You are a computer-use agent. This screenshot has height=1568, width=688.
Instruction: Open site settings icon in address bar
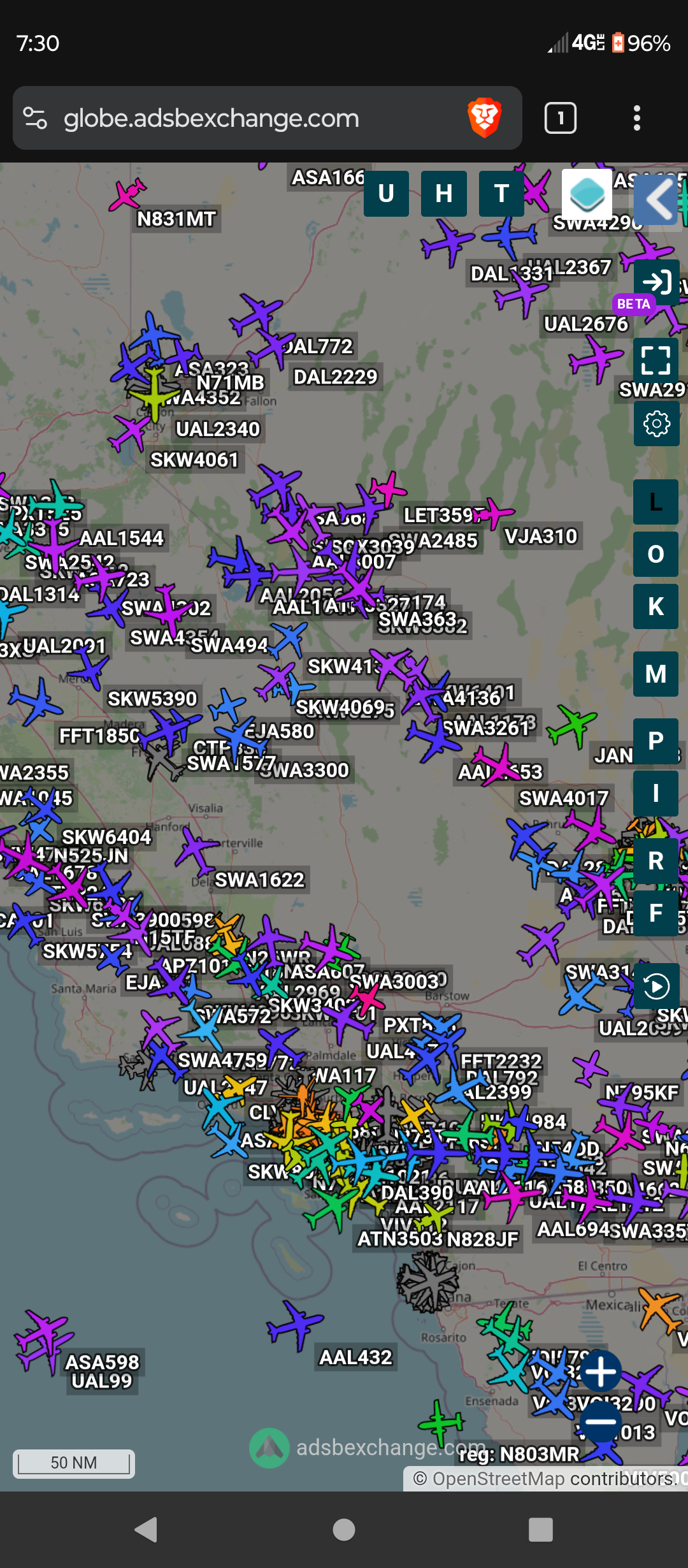click(35, 119)
